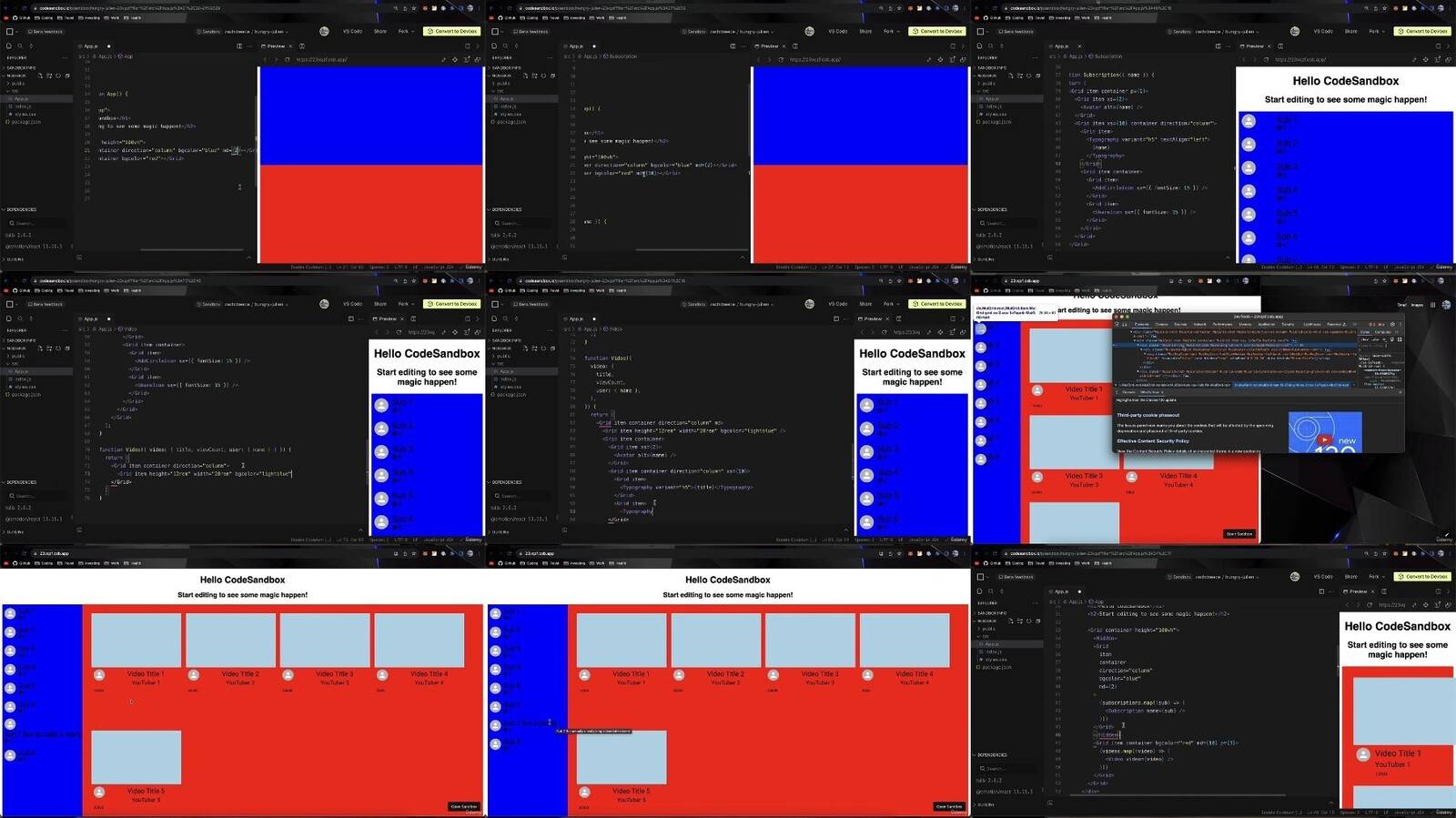Click the split-editor icon in the subscriptions.map editor
1456x818 pixels.
tap(1321, 591)
